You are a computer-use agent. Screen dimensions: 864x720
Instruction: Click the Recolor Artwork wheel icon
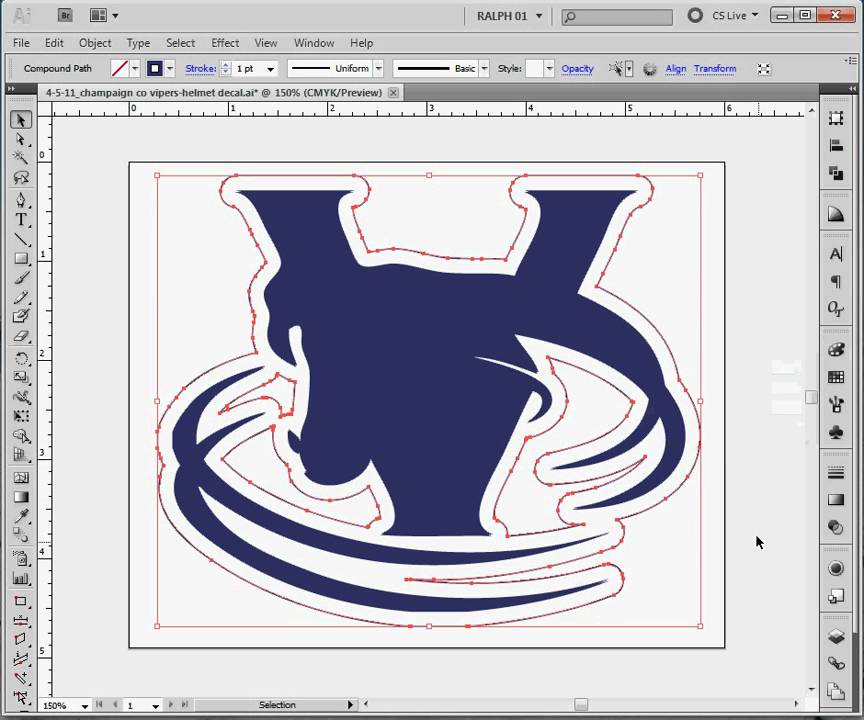click(650, 69)
